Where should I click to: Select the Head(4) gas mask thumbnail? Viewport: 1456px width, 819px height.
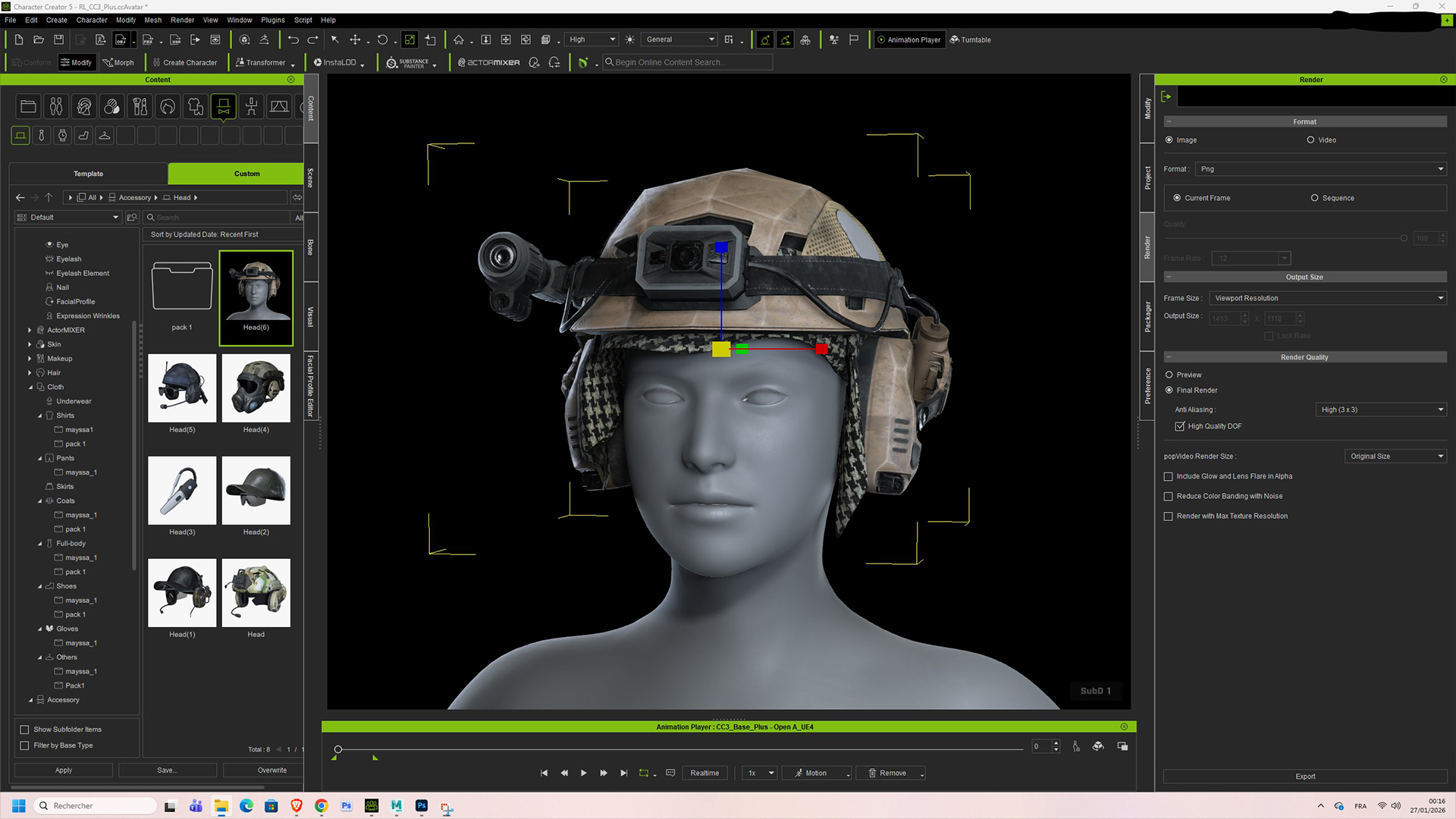[x=256, y=388]
